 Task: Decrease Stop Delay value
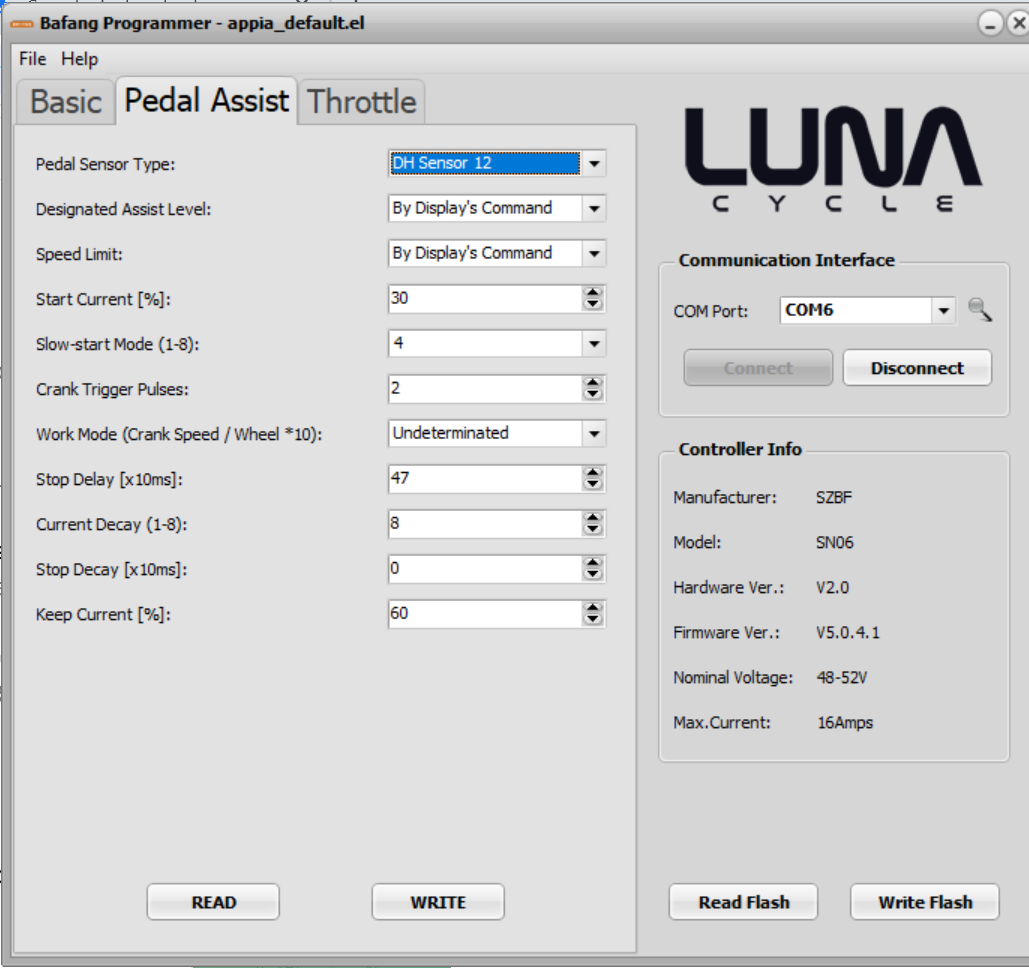[593, 485]
